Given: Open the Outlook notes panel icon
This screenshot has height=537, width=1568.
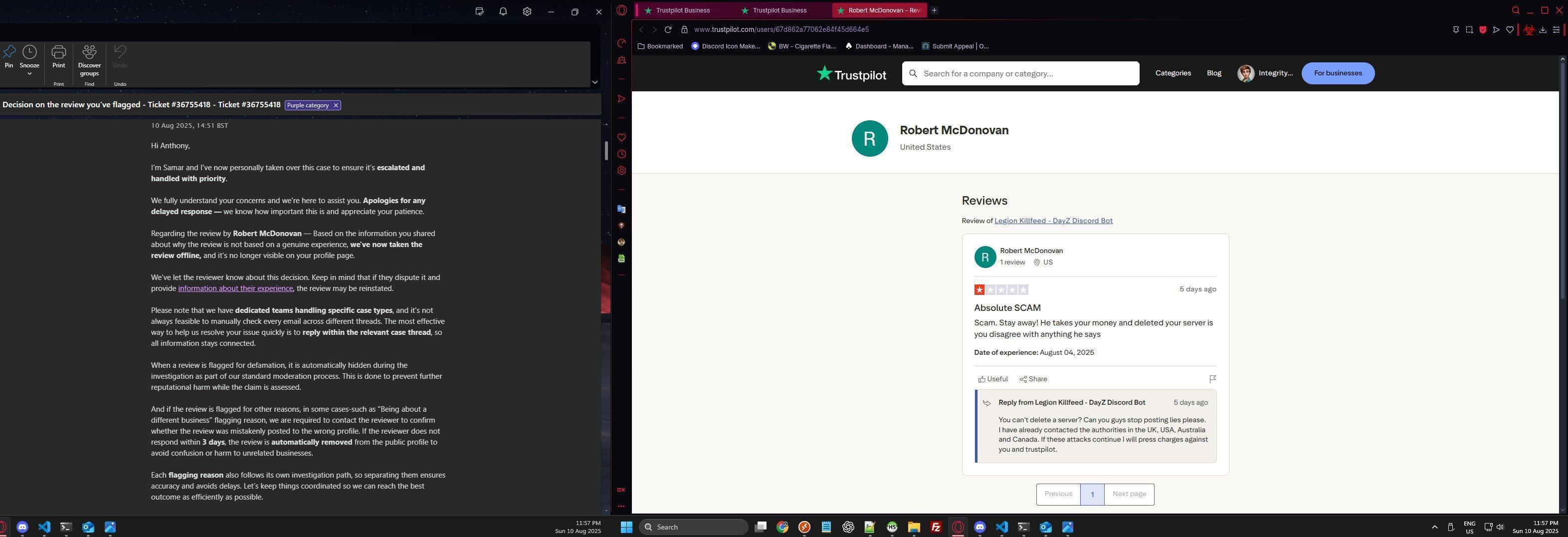Looking at the screenshot, I should coord(480,11).
